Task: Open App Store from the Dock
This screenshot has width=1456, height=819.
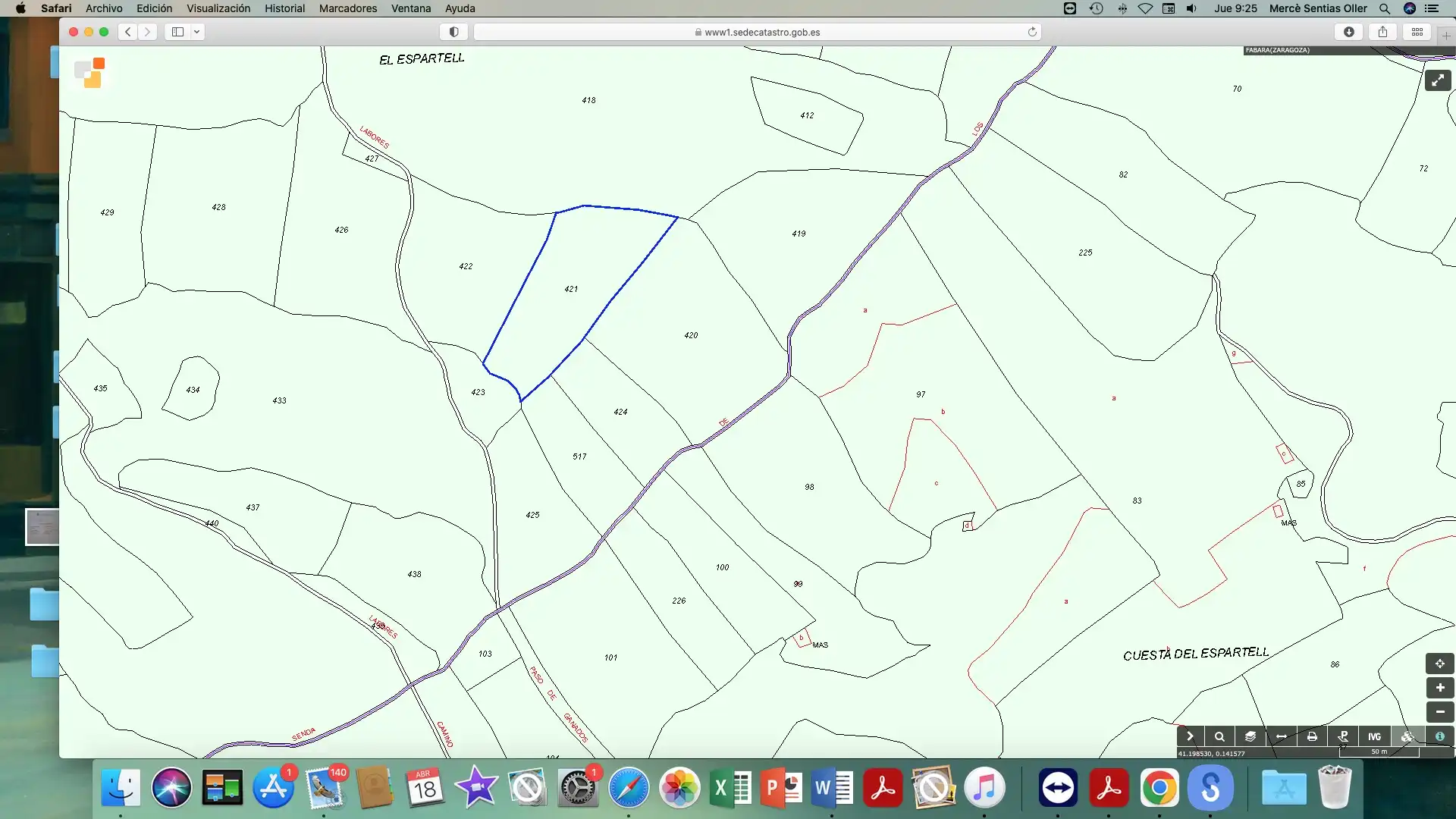Action: [x=273, y=788]
